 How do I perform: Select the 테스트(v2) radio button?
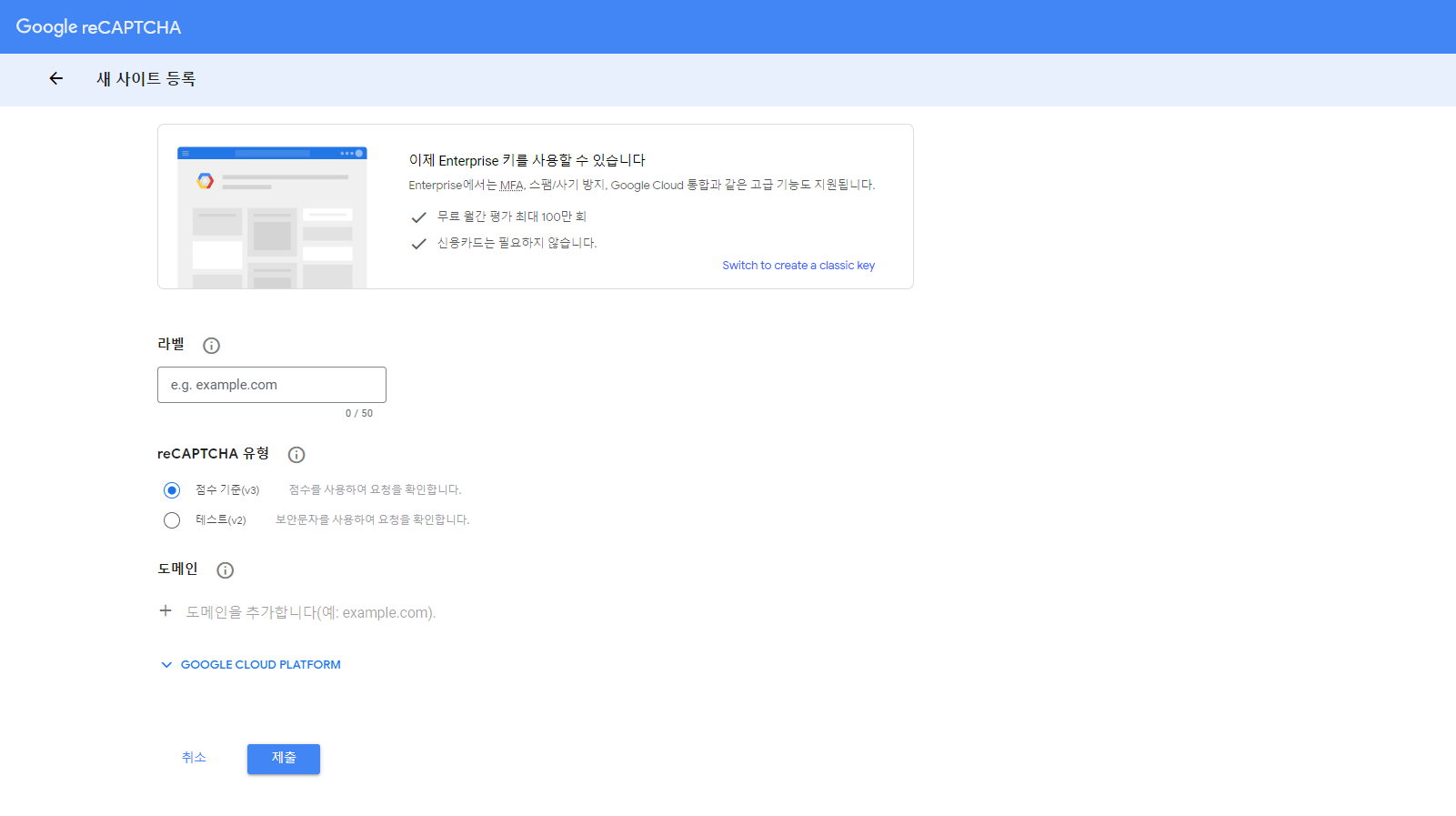coord(172,520)
